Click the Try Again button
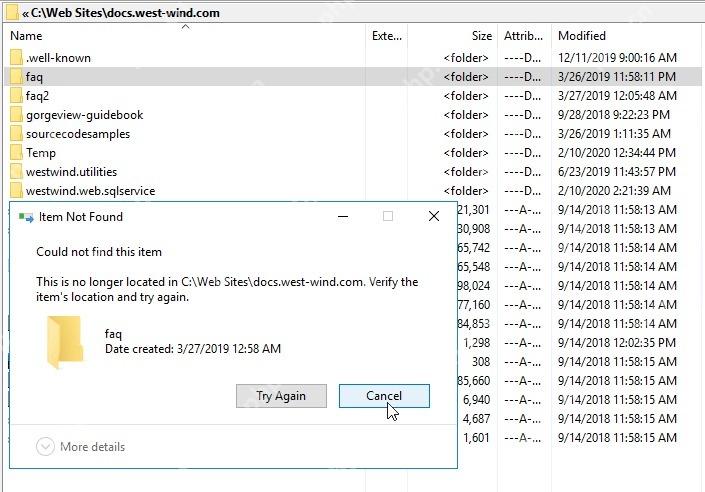This screenshot has height=492, width=705. (x=281, y=396)
